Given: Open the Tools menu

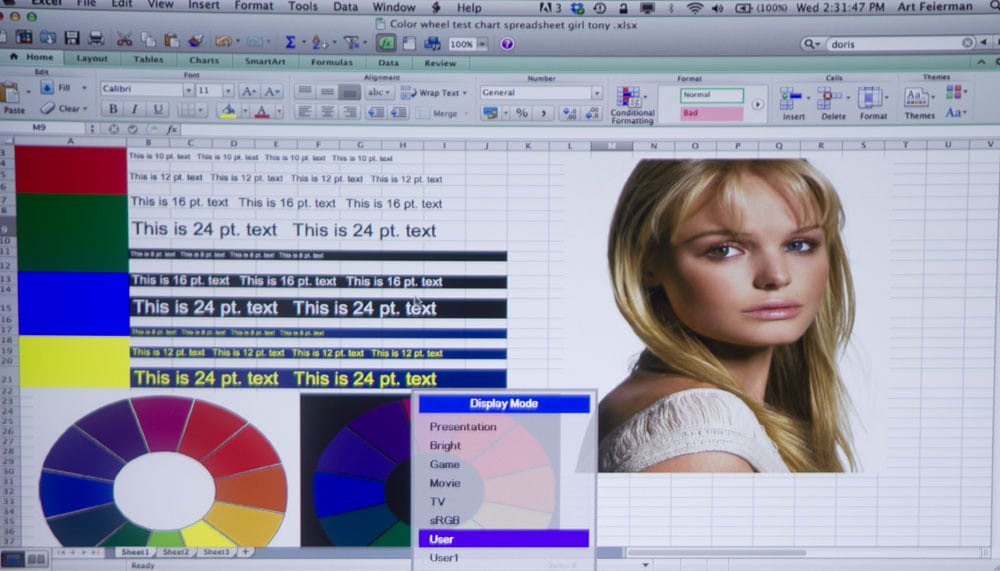Looking at the screenshot, I should [302, 6].
